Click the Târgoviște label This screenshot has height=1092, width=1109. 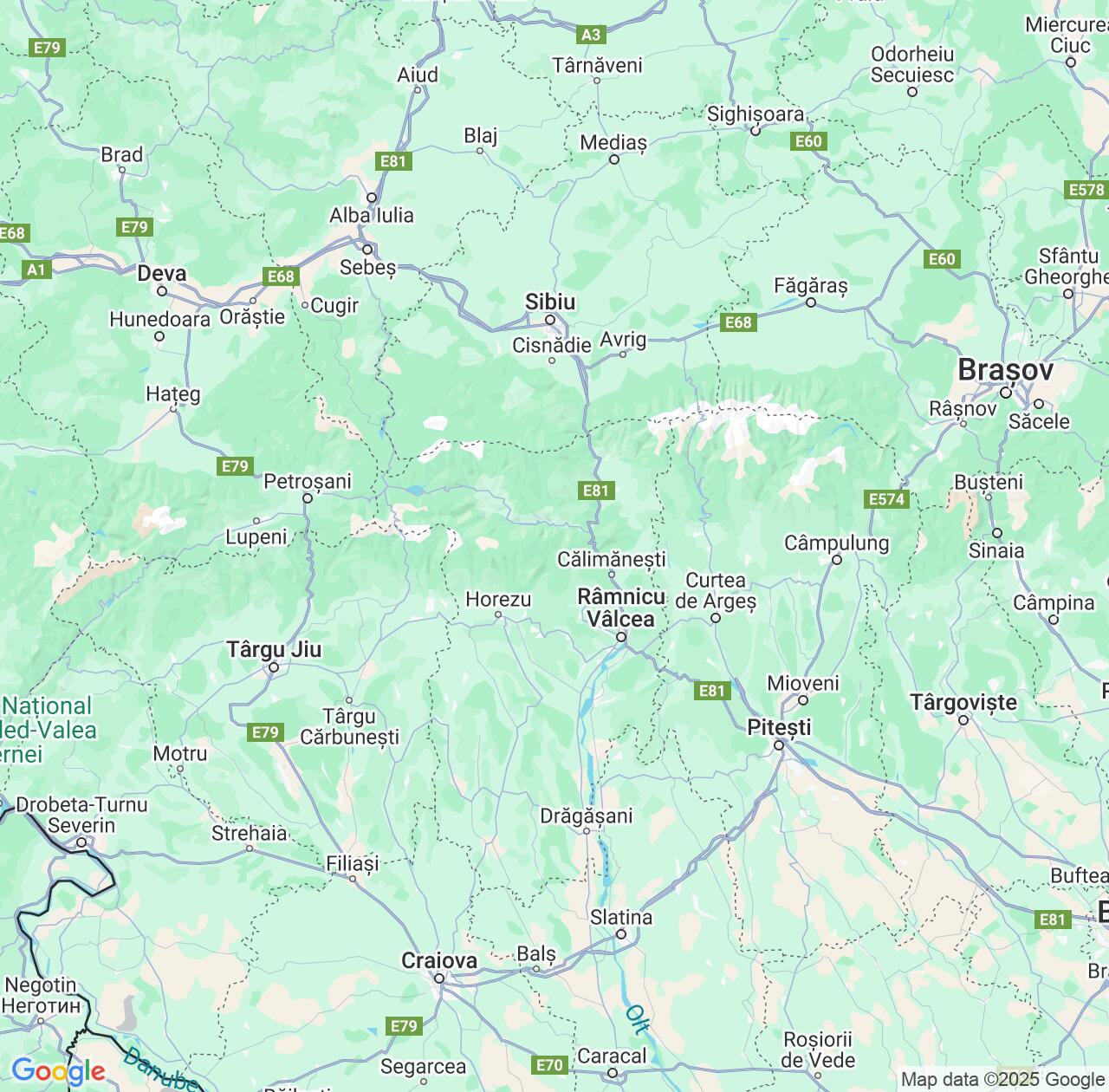963,702
